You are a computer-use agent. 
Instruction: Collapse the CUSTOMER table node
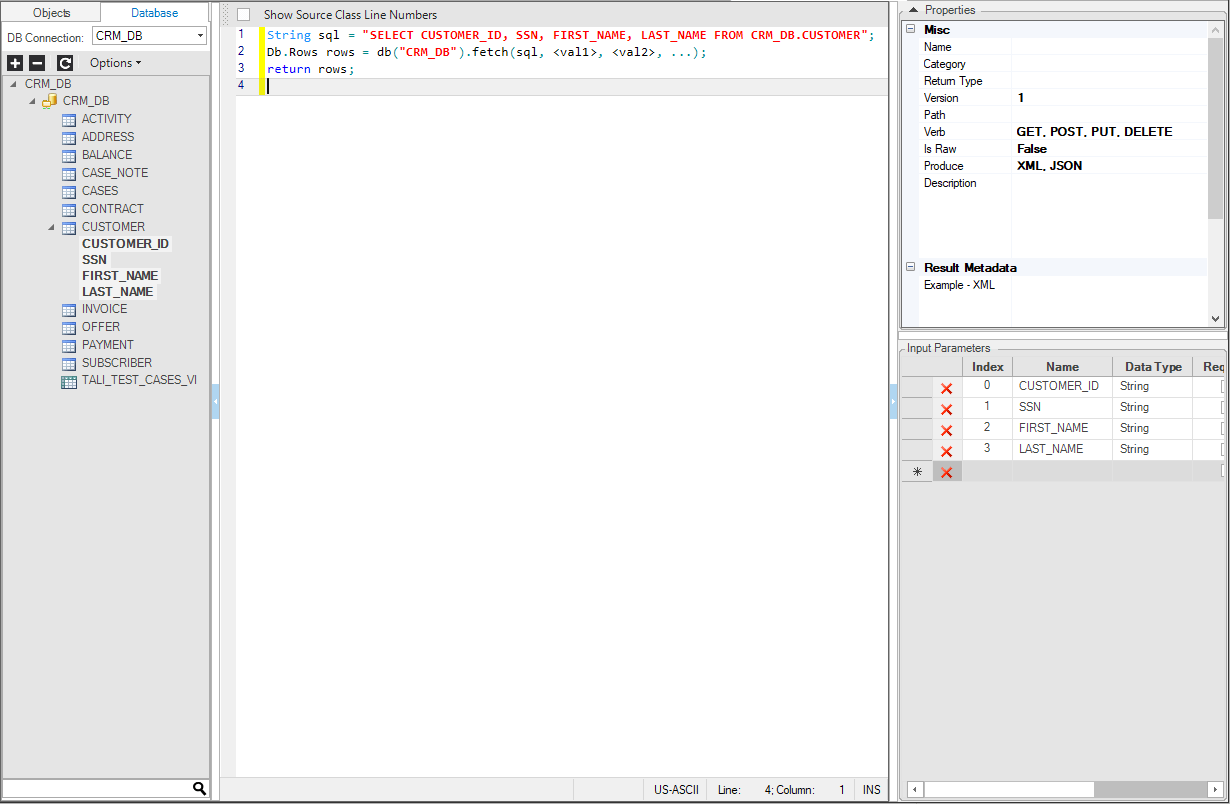tap(52, 227)
